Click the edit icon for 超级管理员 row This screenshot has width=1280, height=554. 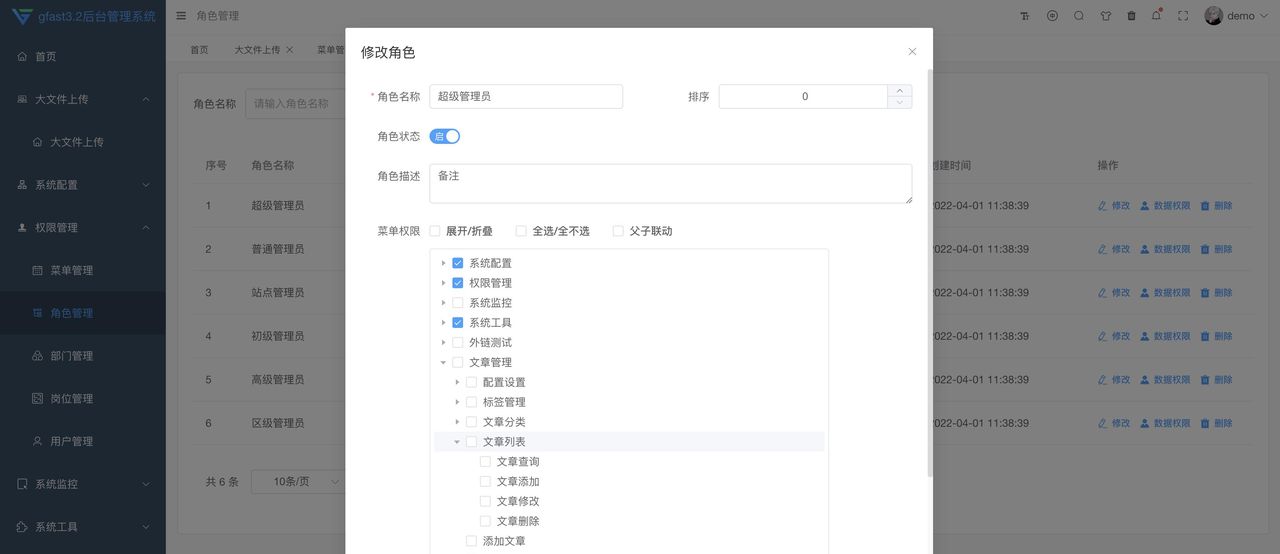pos(1103,206)
